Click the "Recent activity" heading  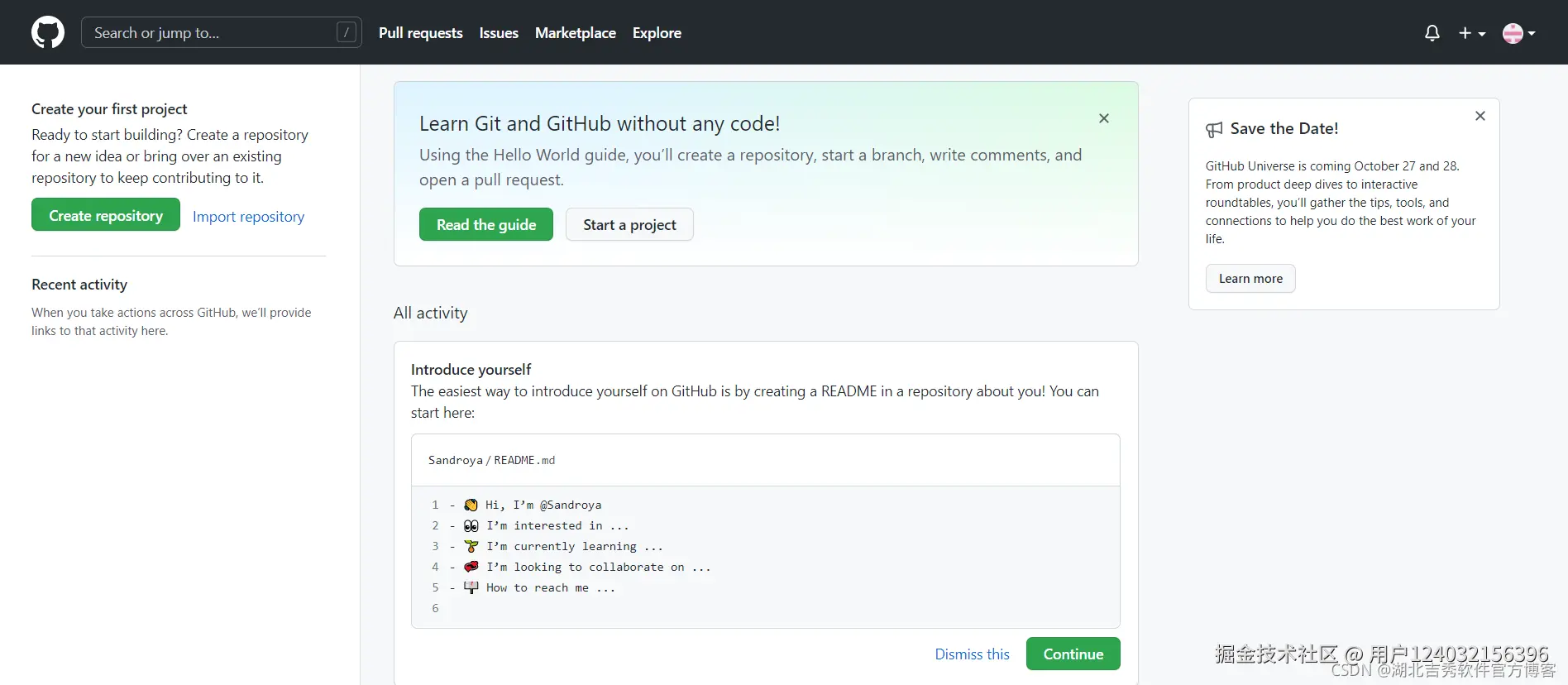click(79, 284)
